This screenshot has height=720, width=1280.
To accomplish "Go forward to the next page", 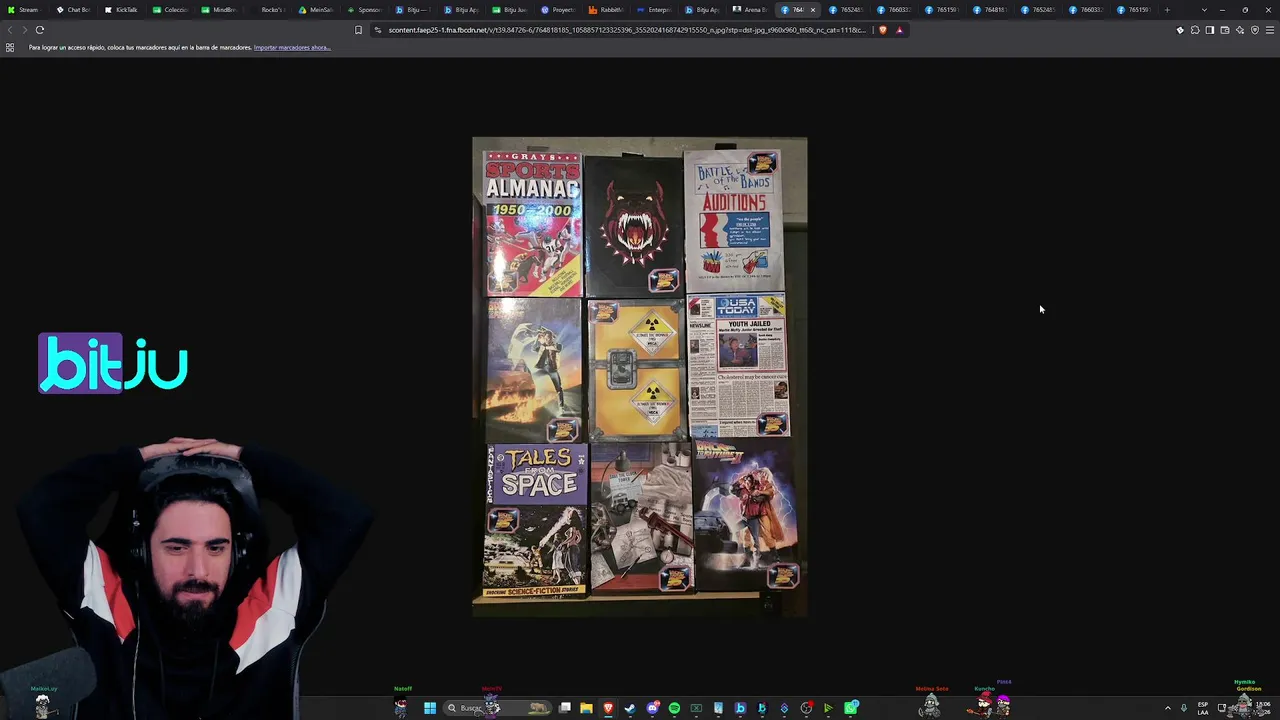I will pyautogui.click(x=24, y=30).
